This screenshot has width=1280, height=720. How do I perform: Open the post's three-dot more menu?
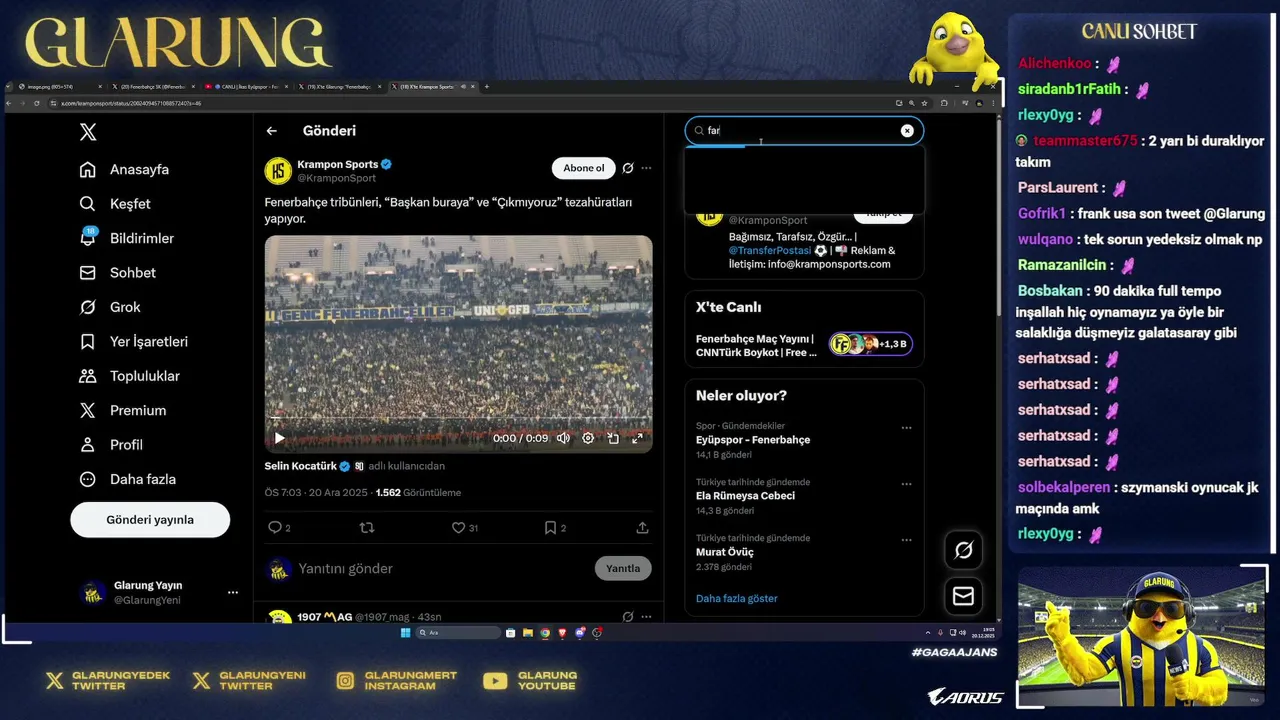point(646,168)
